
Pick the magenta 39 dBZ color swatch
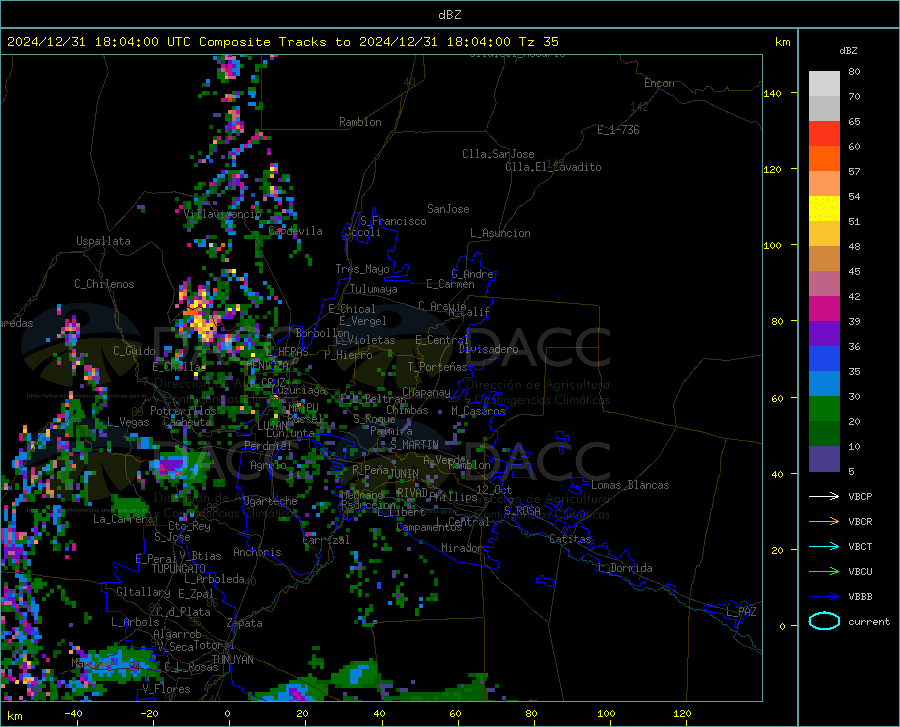824,309
